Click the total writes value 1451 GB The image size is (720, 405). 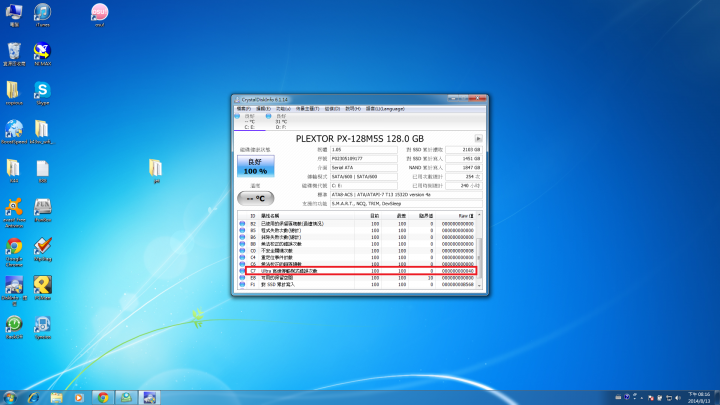pos(464,159)
